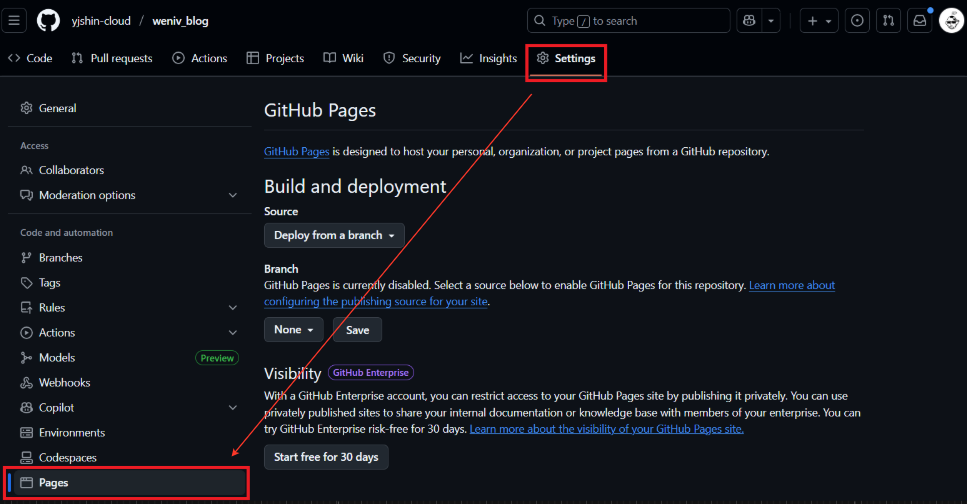Switch to the Settings tab
The image size is (967, 504).
[x=566, y=58]
